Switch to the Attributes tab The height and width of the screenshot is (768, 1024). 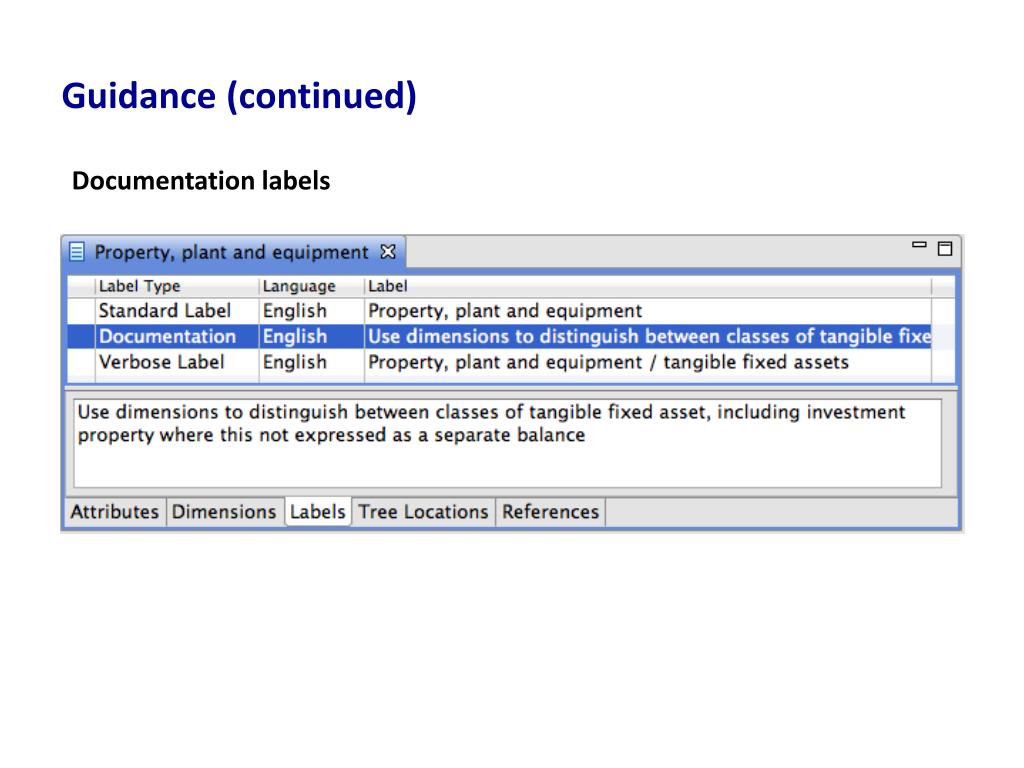click(x=115, y=511)
